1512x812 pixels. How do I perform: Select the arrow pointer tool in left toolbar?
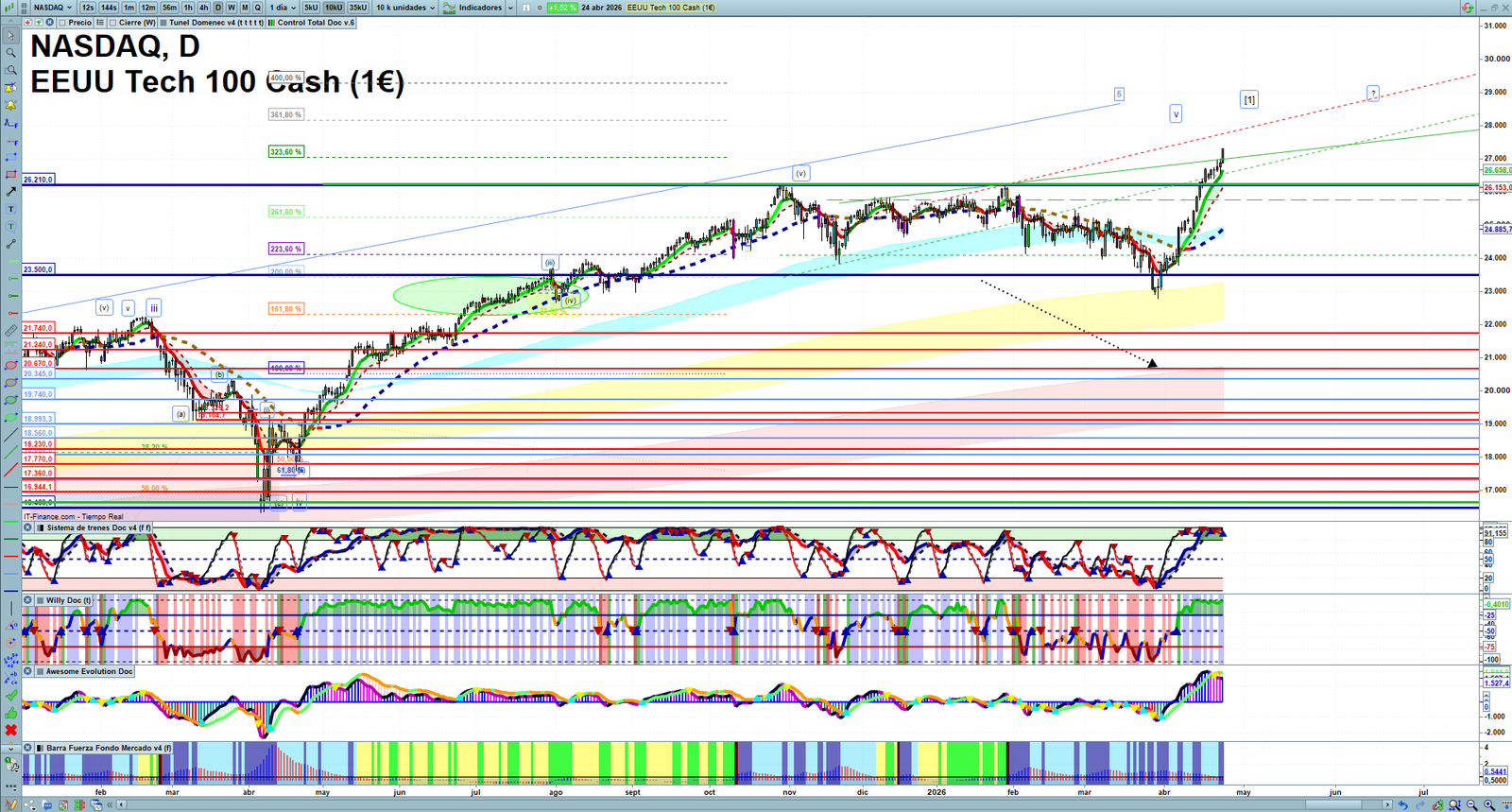[x=10, y=36]
